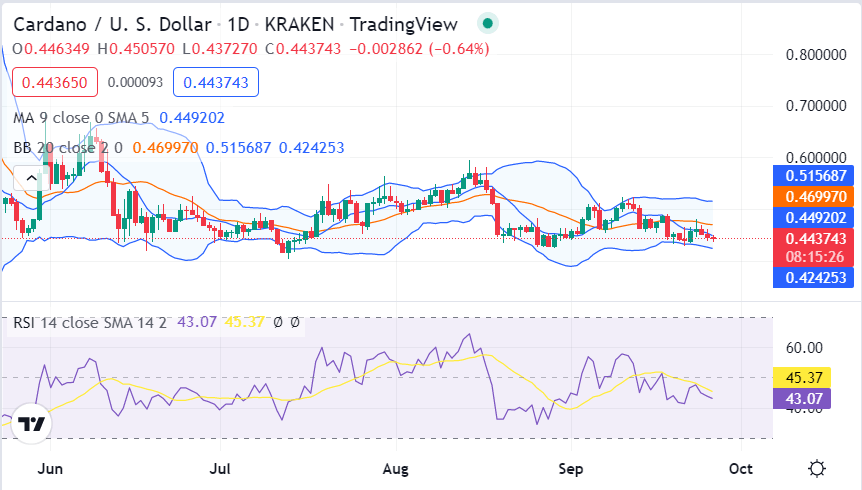The image size is (862, 490).
Task: Click the BB lower value 0.424253 in legend
Action: pyautogui.click(x=312, y=148)
